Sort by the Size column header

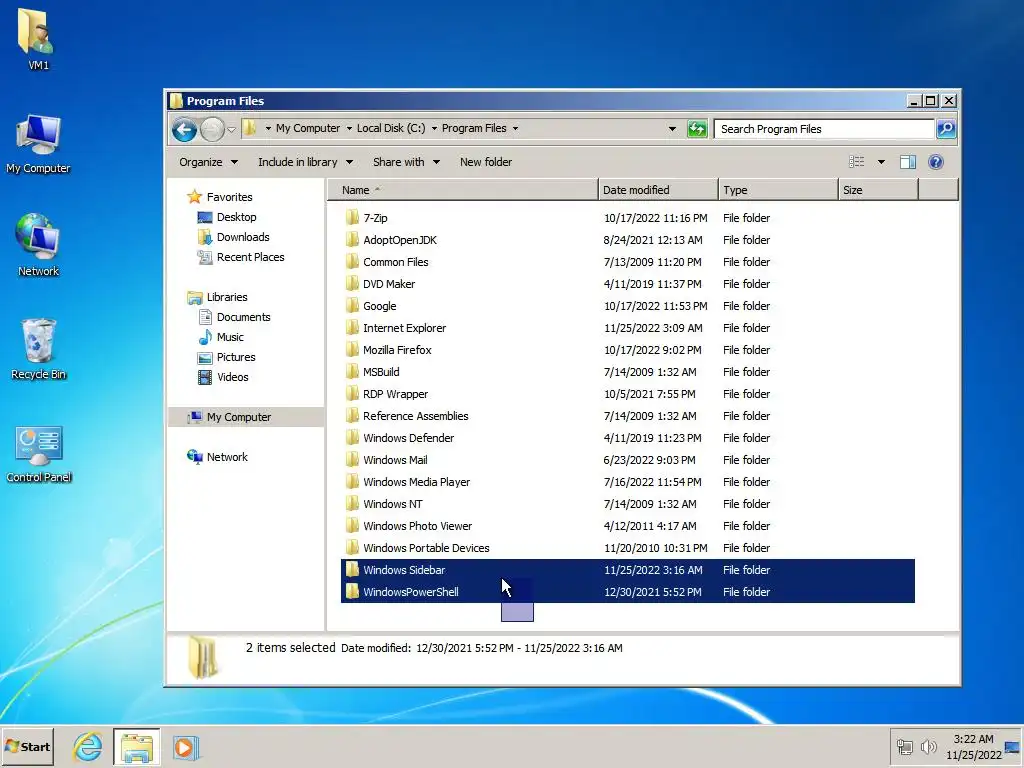click(x=878, y=190)
